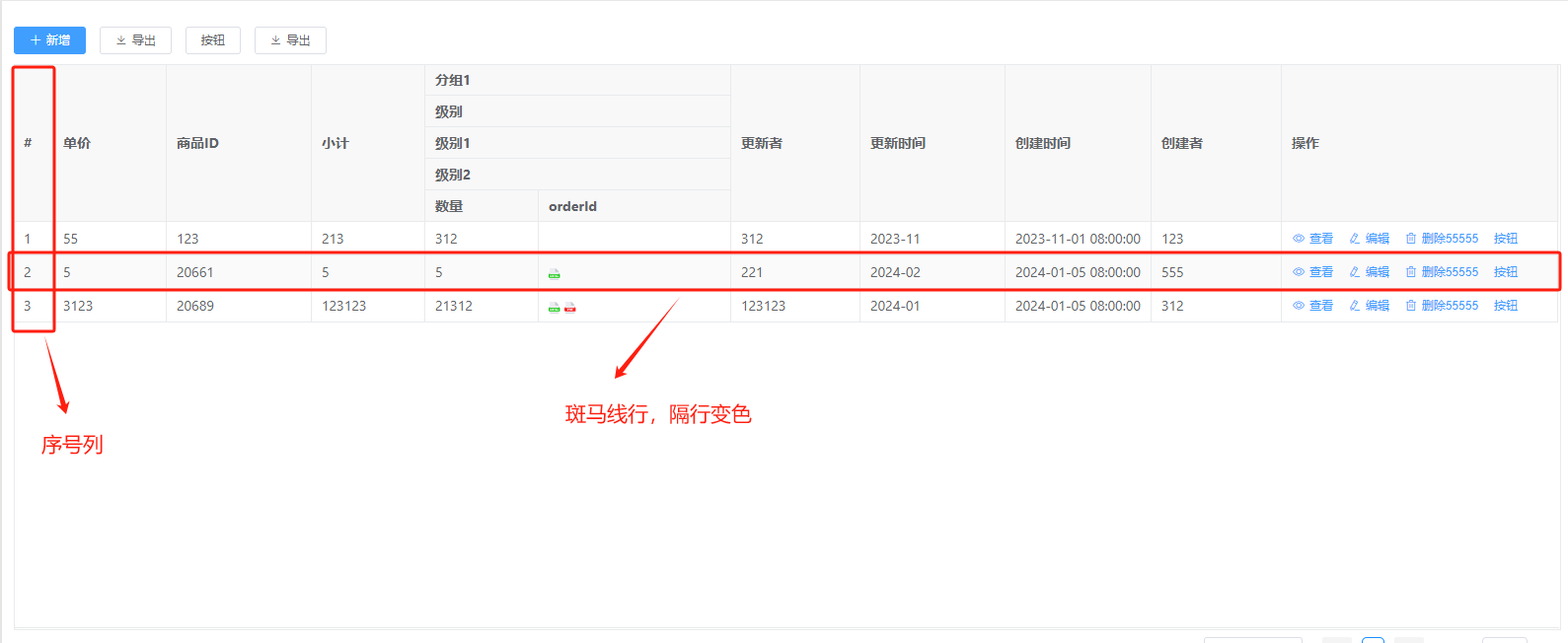Screen dimensions: 1568x643
Task: Click the 更新时间 column header
Action: click(x=897, y=143)
